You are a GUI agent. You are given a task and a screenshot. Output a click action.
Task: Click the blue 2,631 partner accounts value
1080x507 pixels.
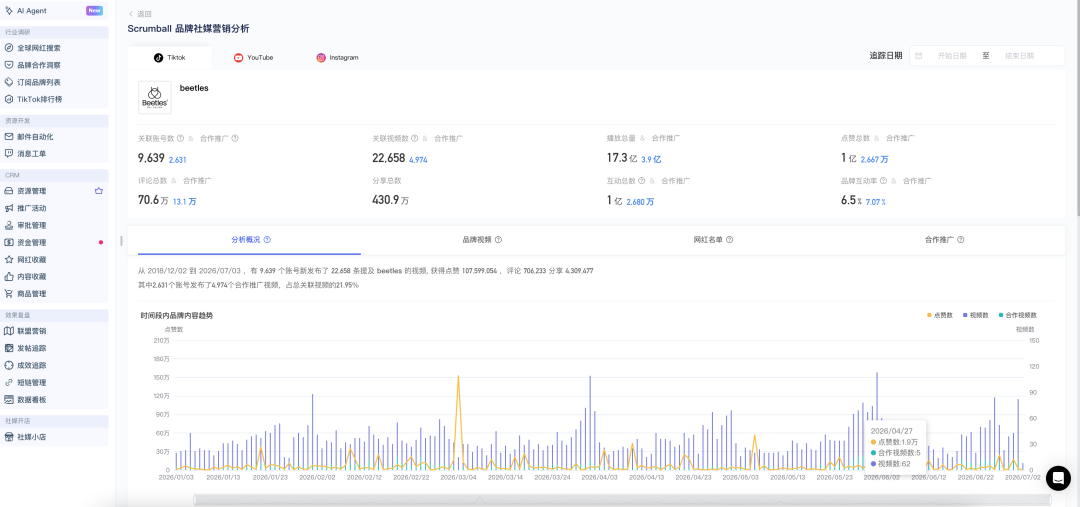(x=177, y=160)
